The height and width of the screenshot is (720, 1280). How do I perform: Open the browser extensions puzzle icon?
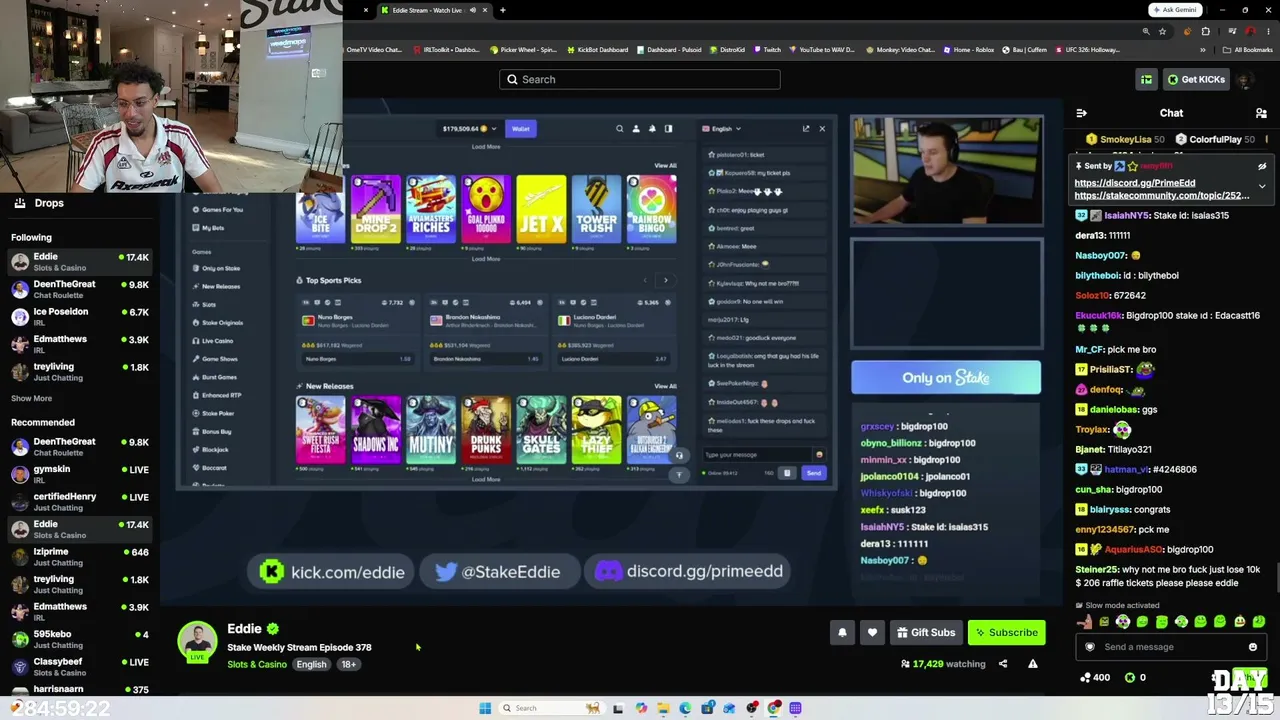coord(1207,31)
